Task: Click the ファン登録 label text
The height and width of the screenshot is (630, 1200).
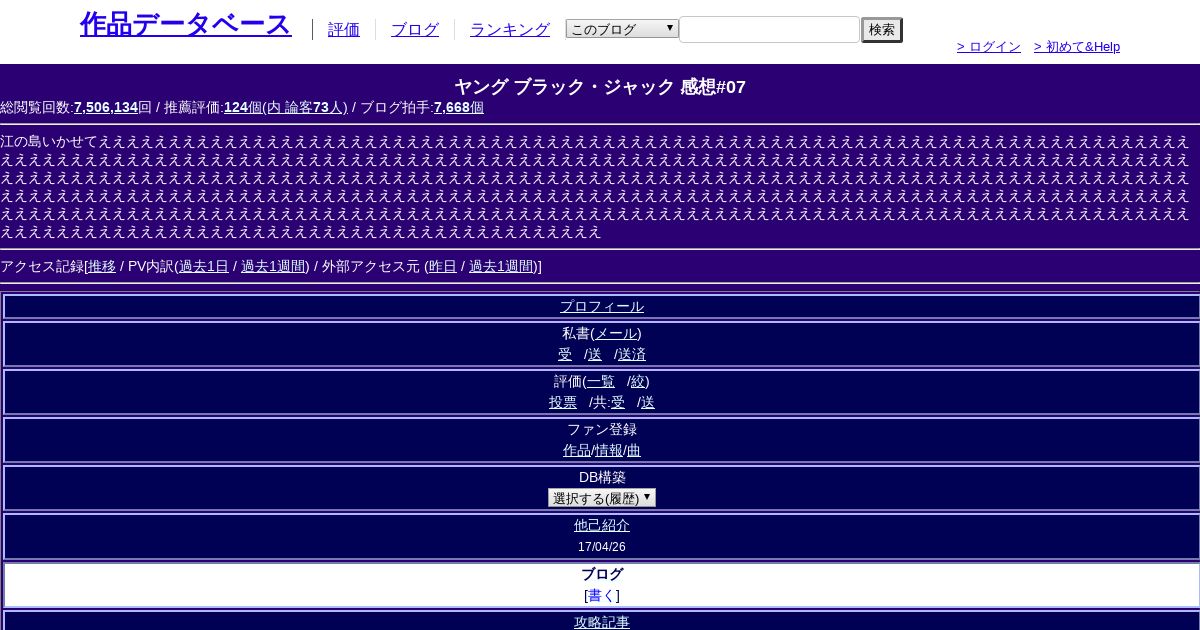Action: (602, 429)
